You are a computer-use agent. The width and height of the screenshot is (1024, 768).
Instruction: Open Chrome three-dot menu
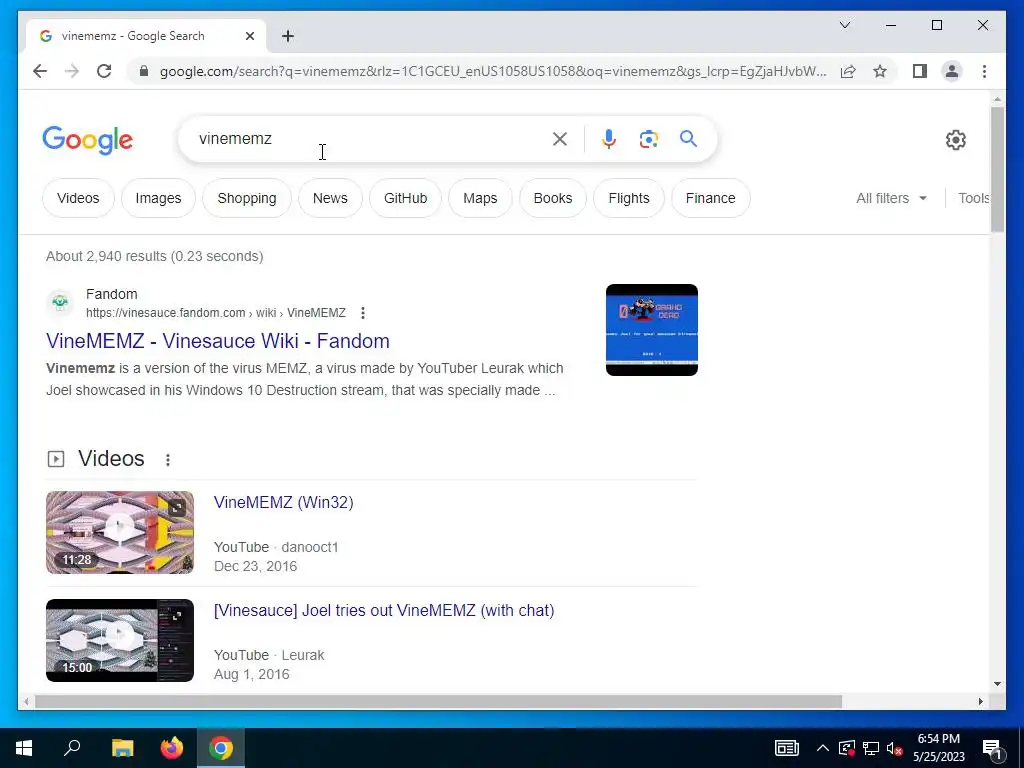click(x=984, y=71)
